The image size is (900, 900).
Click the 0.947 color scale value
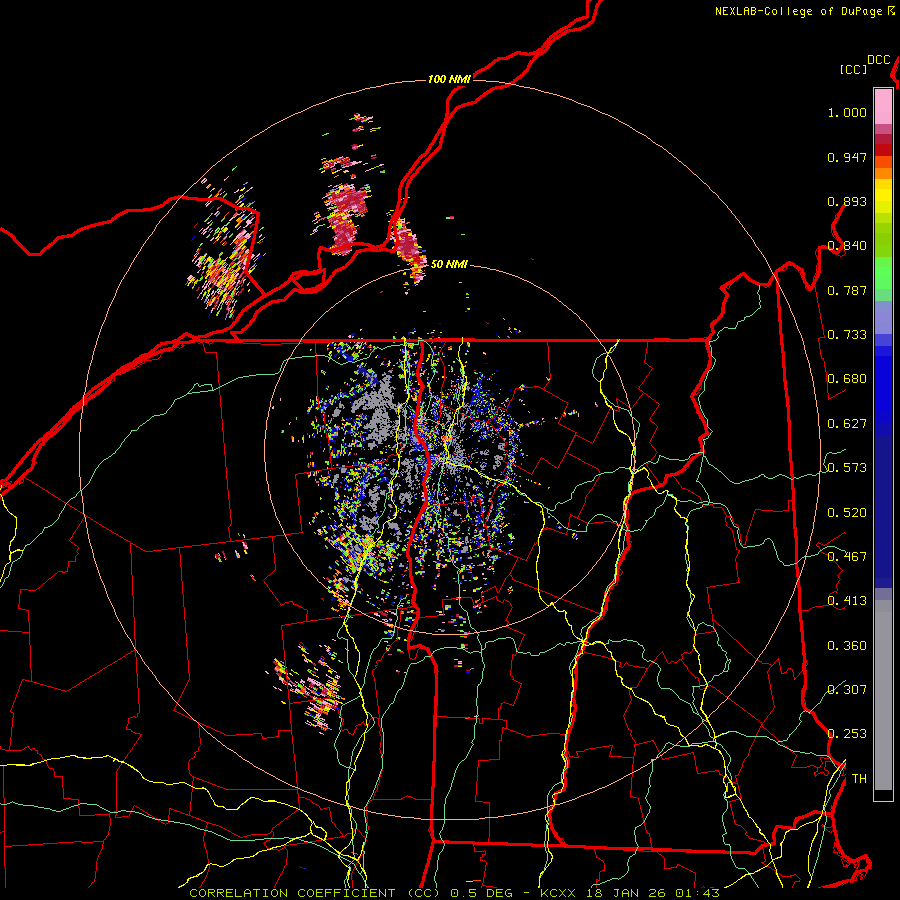pyautogui.click(x=847, y=157)
